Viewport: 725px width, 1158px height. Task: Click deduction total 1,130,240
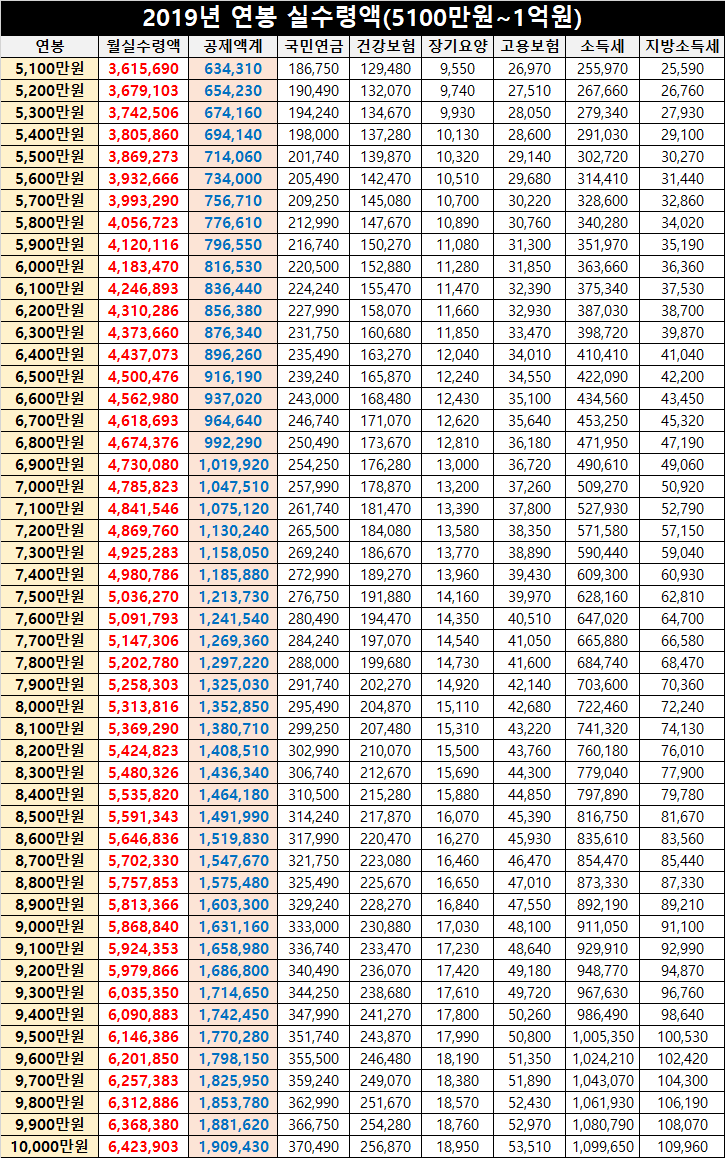[x=233, y=530]
